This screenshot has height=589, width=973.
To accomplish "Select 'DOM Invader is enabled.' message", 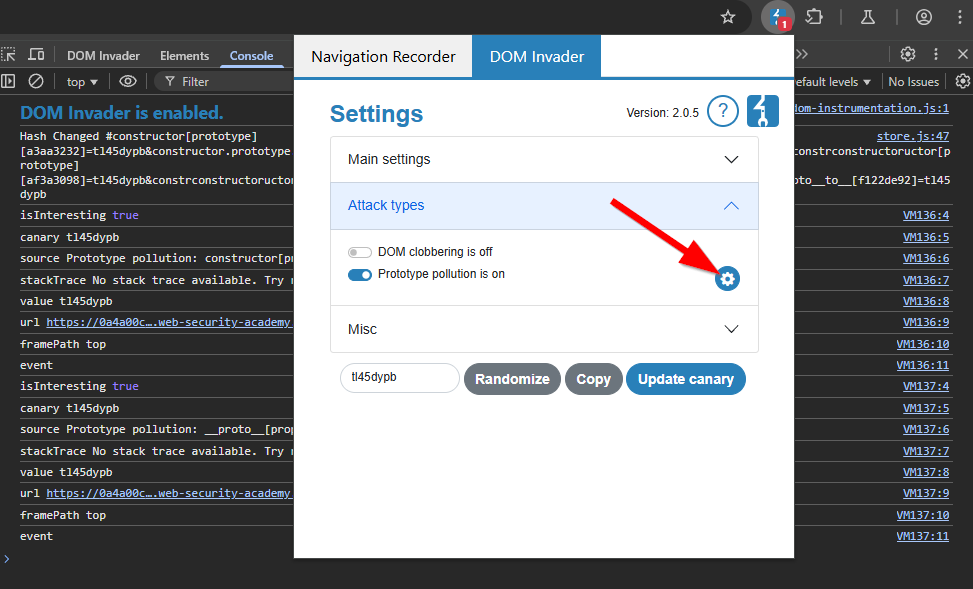I will (122, 112).
